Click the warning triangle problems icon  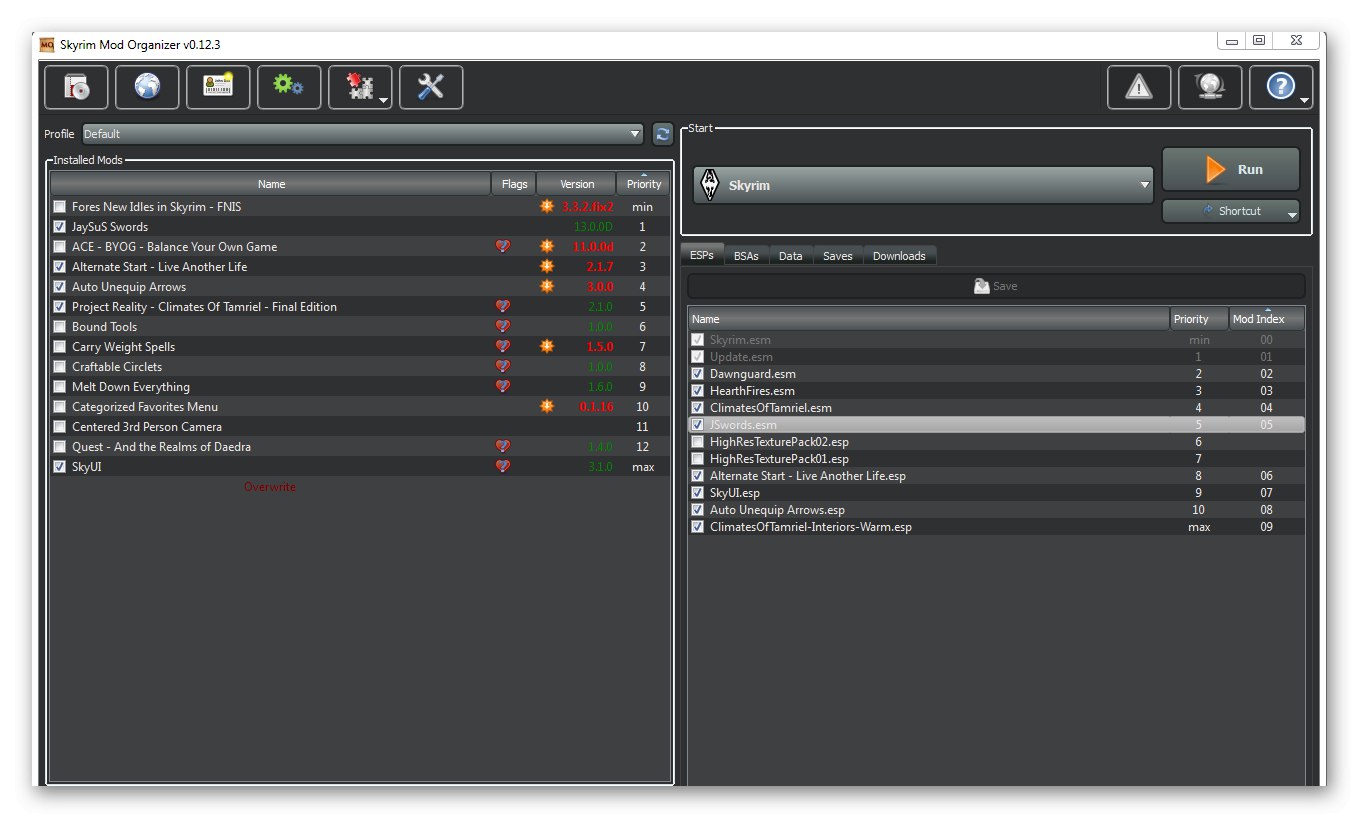(1139, 87)
